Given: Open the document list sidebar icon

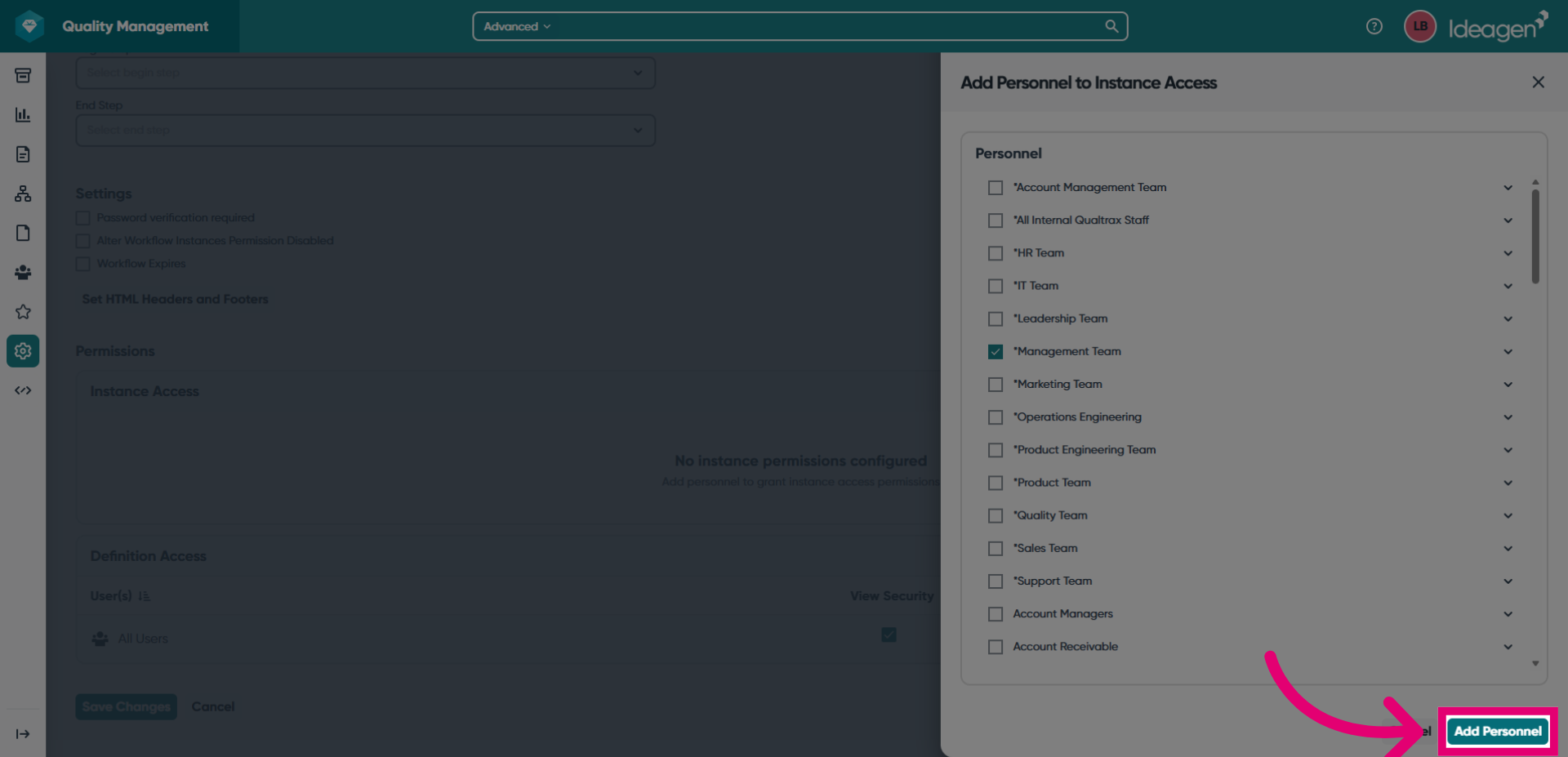Looking at the screenshot, I should click(23, 154).
